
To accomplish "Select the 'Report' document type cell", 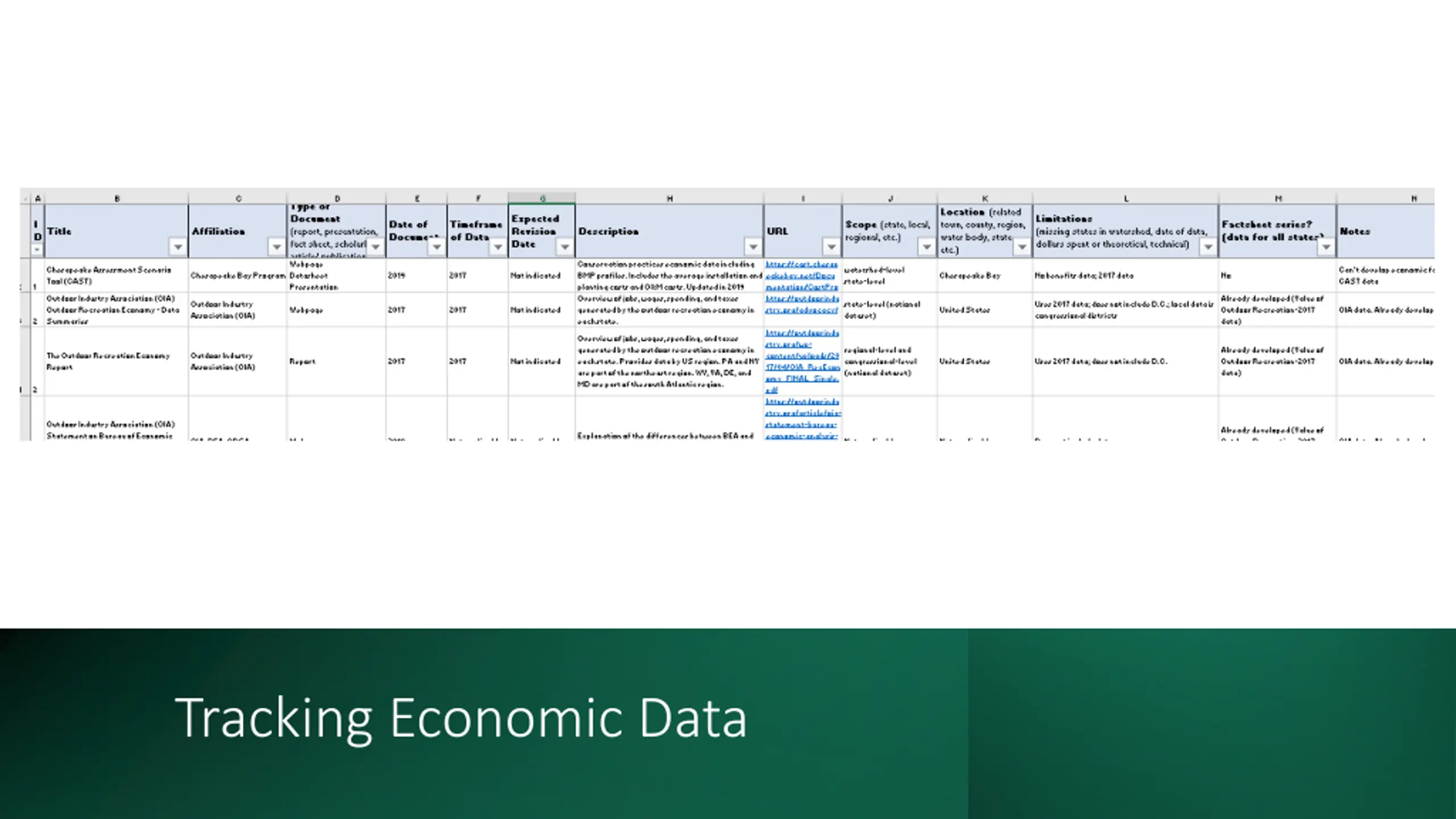I will pyautogui.click(x=337, y=361).
